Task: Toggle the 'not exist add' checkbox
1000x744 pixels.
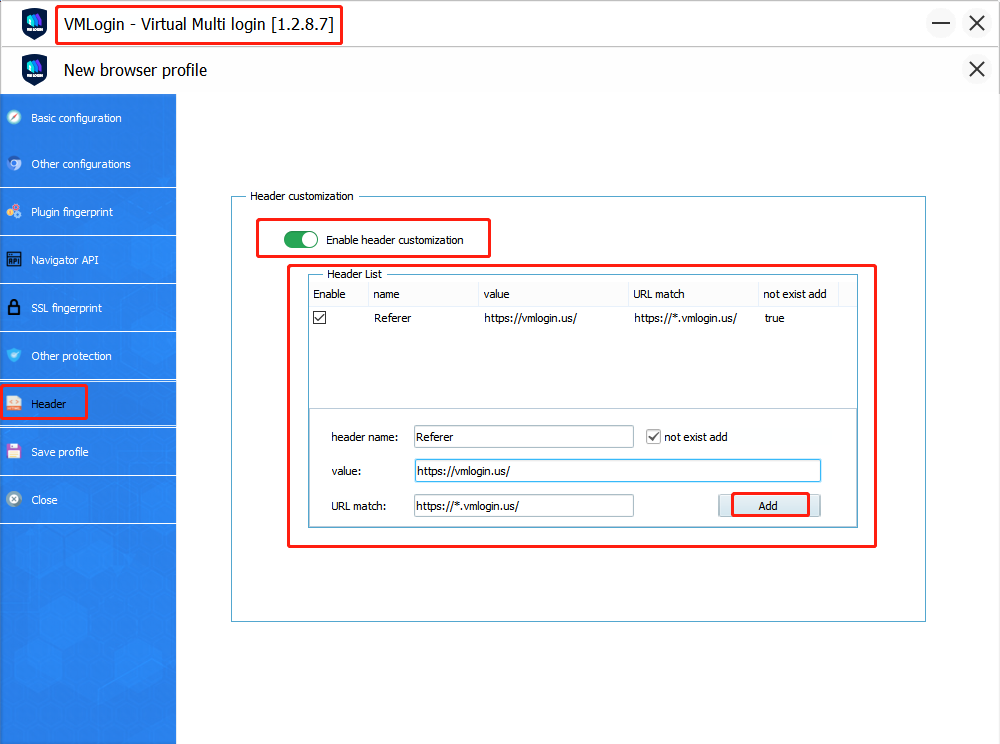Action: 654,437
